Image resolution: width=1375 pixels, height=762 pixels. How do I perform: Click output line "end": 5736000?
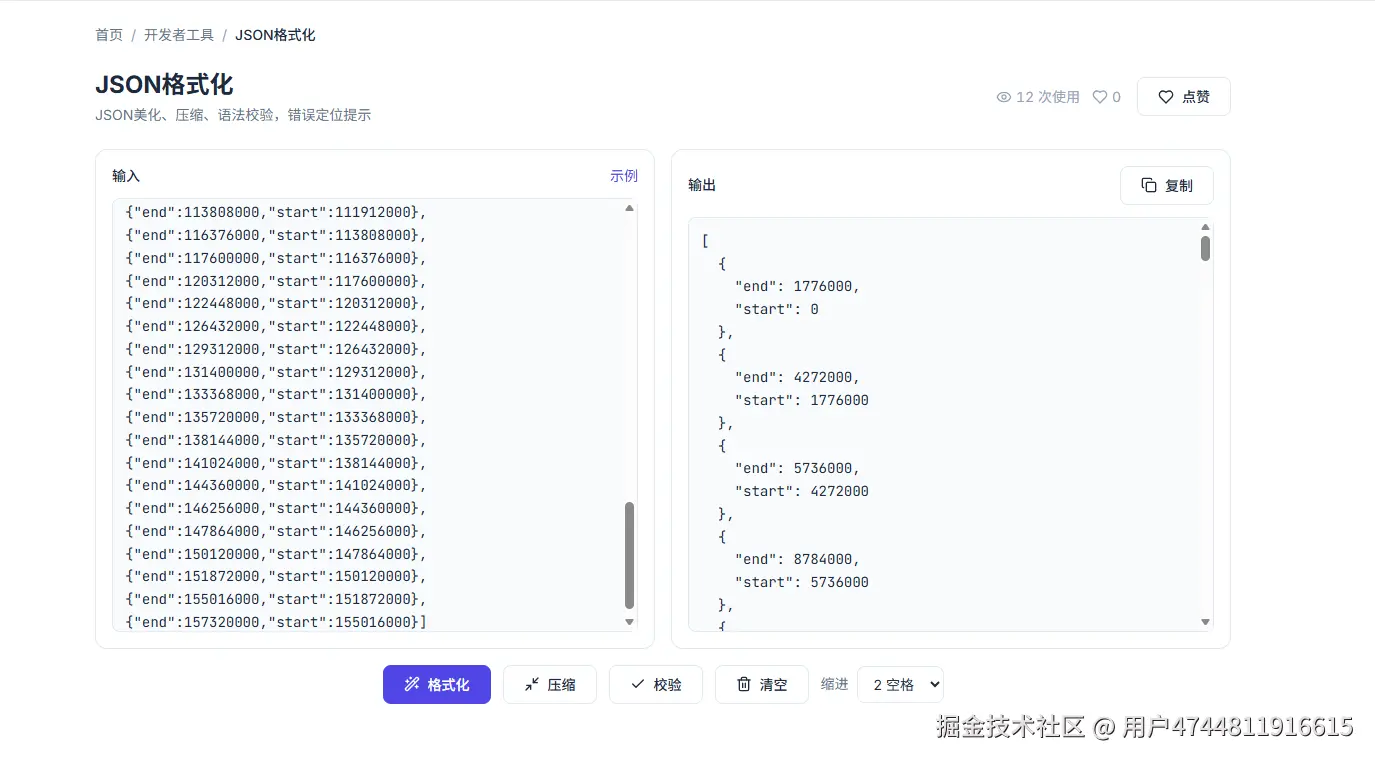797,468
